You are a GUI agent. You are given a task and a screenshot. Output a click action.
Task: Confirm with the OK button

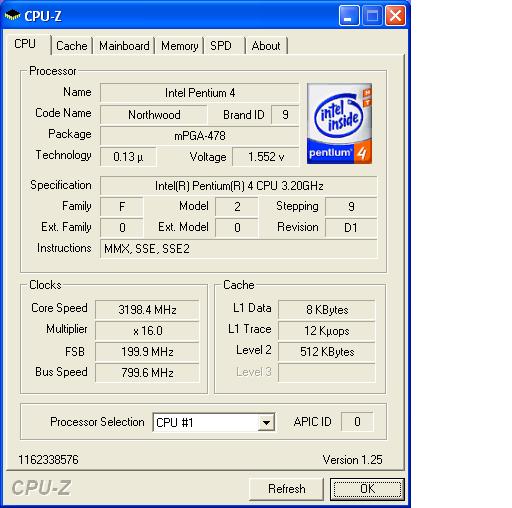(367, 489)
